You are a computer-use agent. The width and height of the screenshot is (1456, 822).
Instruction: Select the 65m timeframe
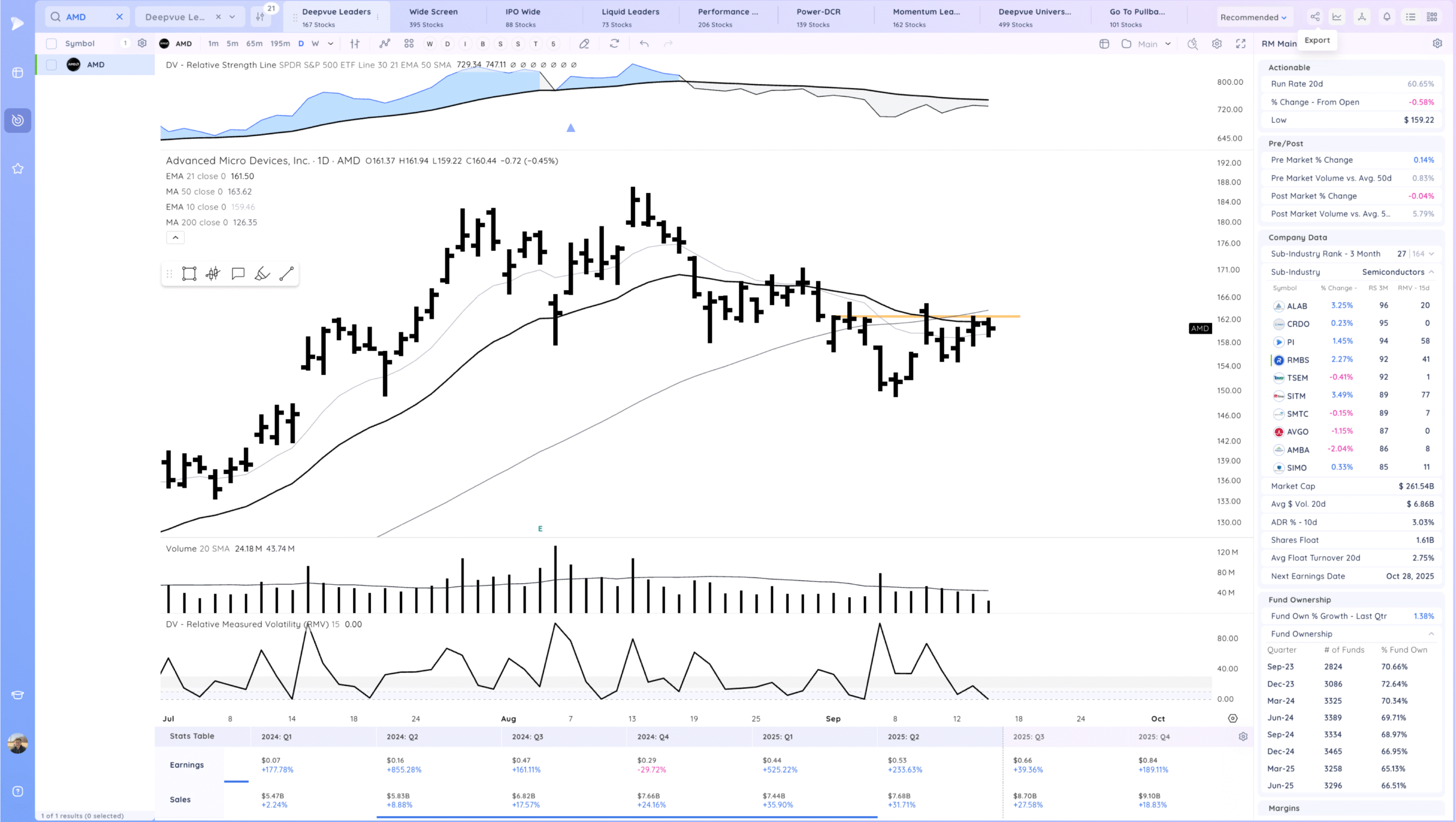click(254, 44)
